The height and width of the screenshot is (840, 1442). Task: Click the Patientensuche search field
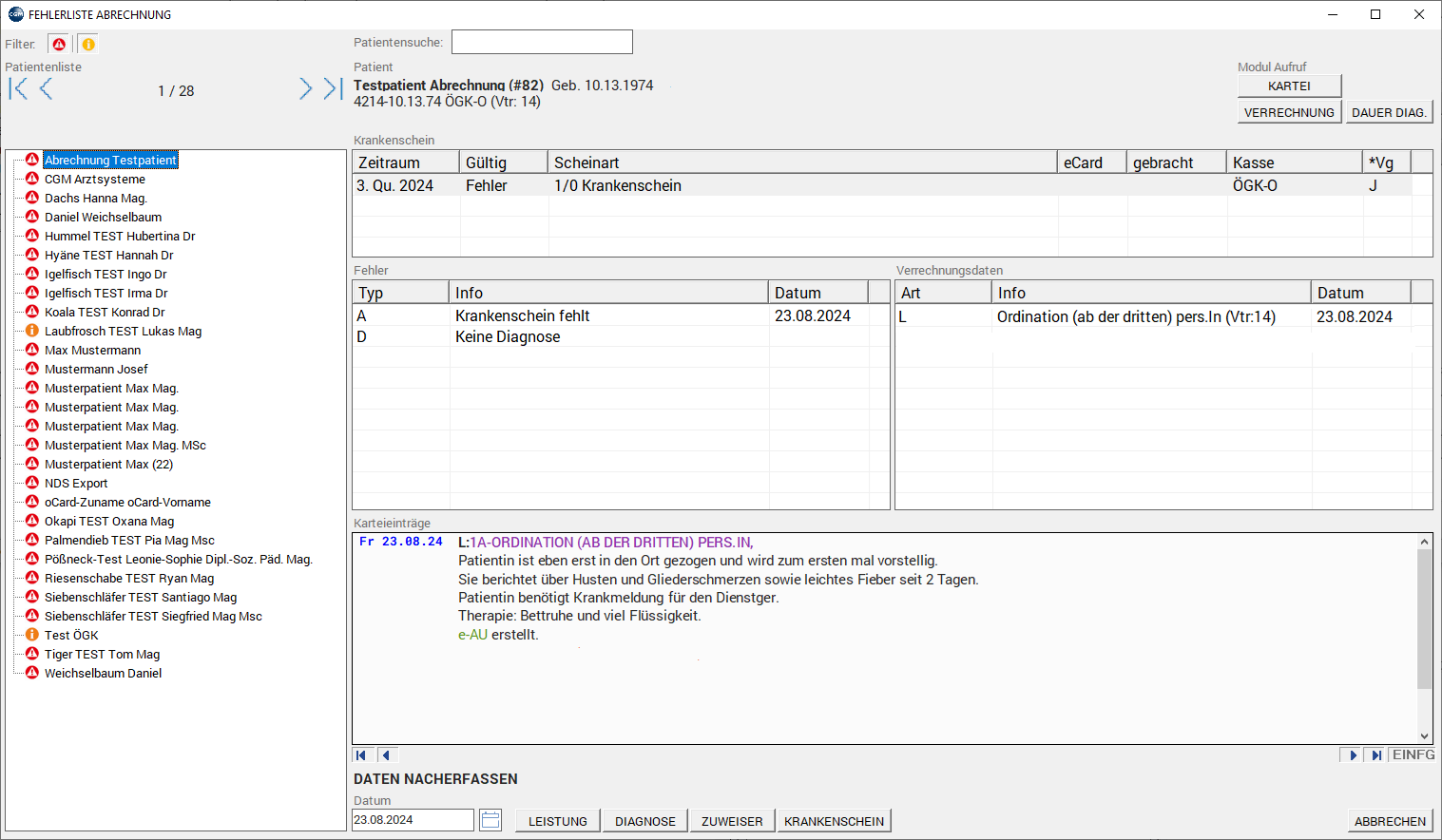tap(542, 42)
